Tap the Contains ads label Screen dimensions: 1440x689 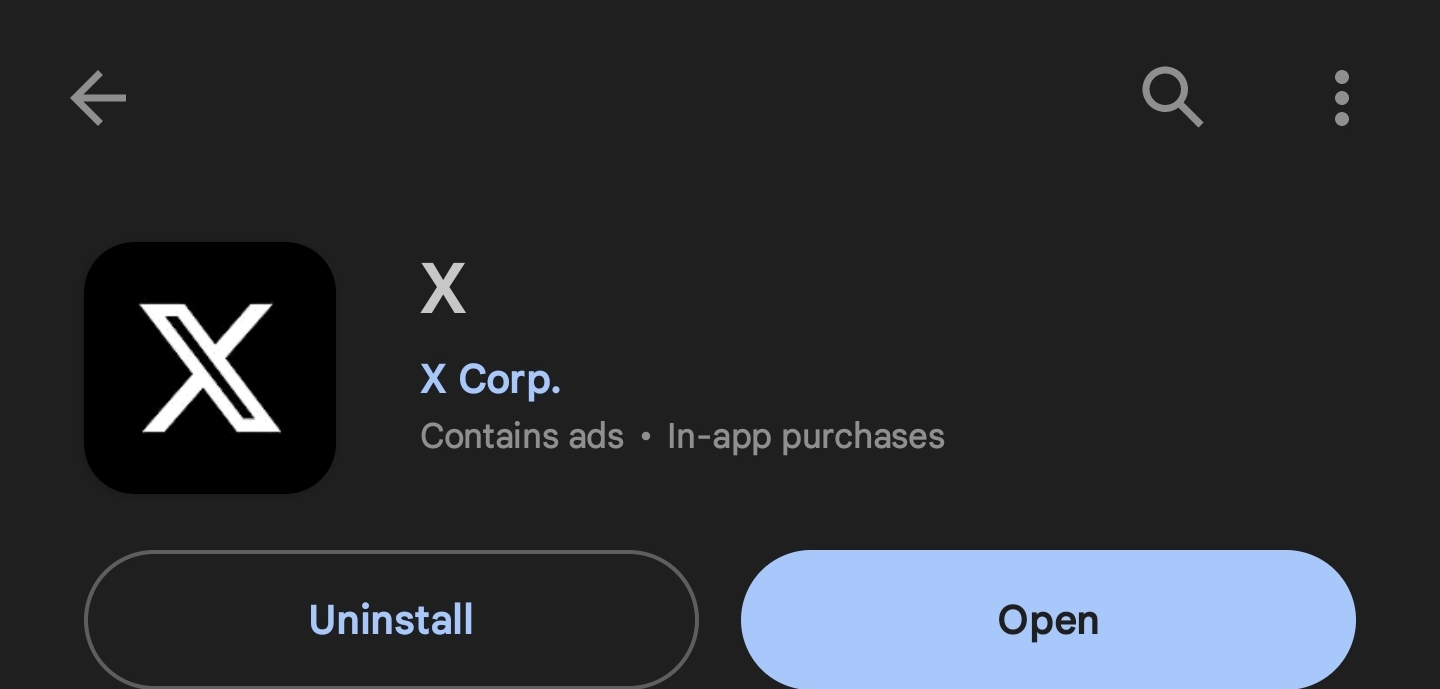coord(522,436)
